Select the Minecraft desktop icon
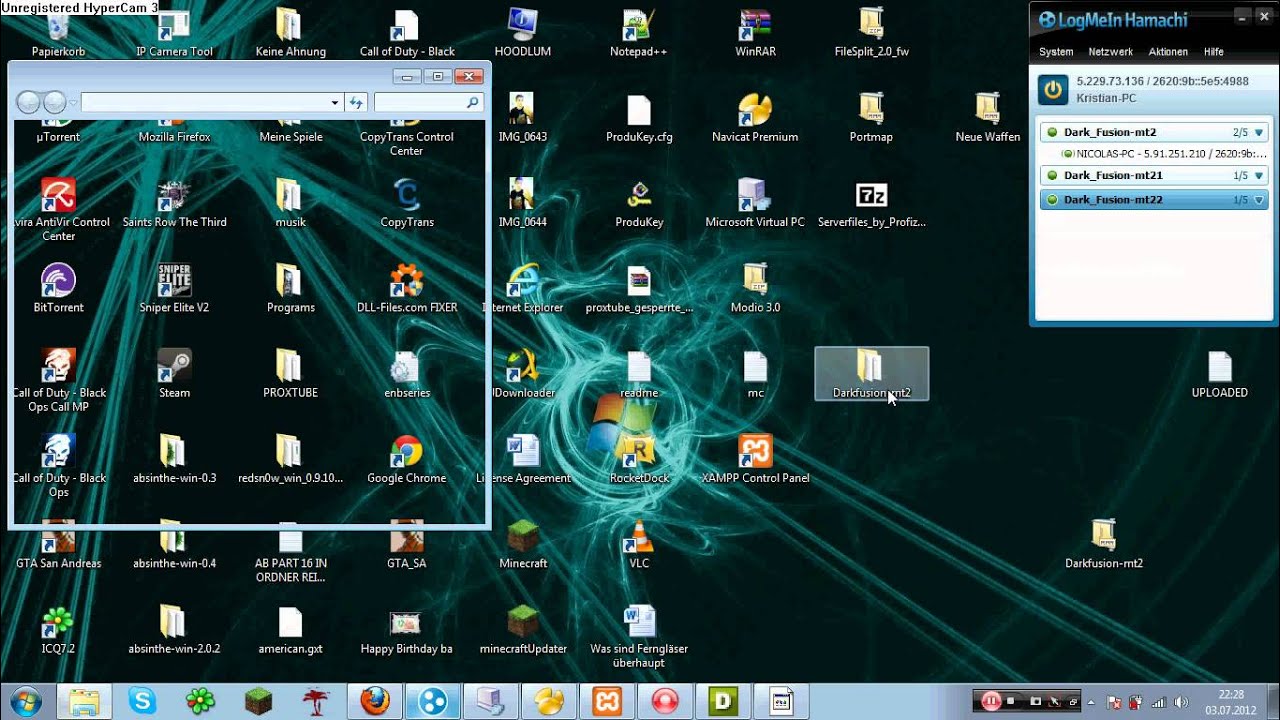Image resolution: width=1280 pixels, height=720 pixels. click(523, 545)
